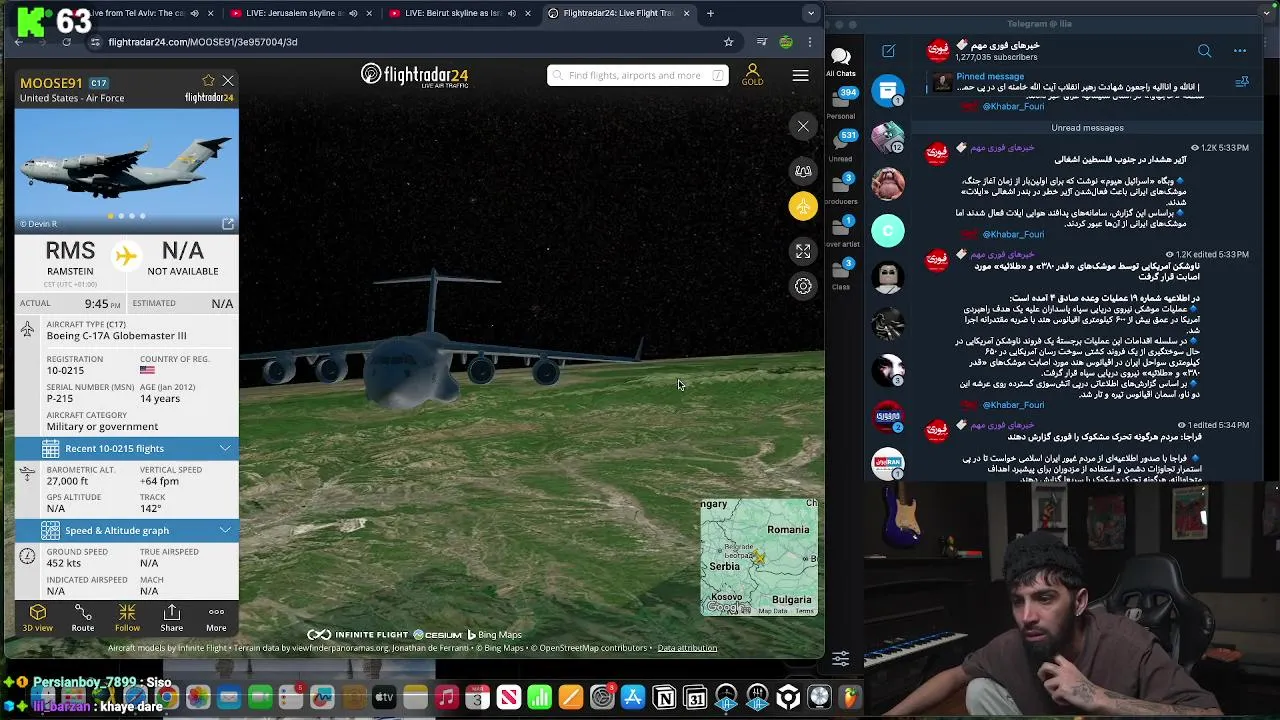
Task: Open the 3D view in Flightradar24
Action: pos(38,618)
